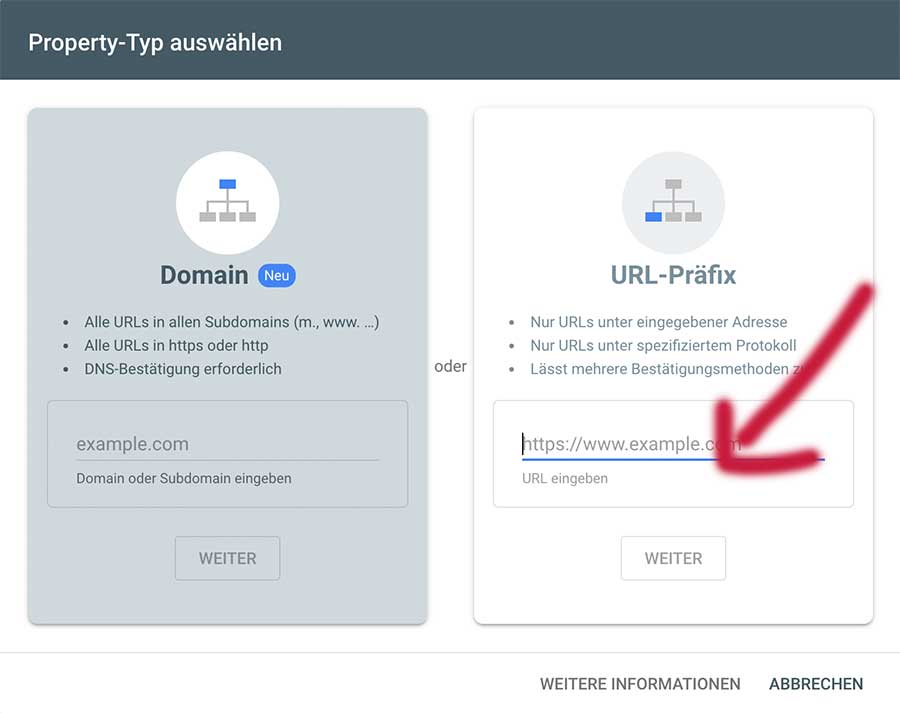Click the URL-Präfix heading label
The image size is (900, 713).
[673, 275]
